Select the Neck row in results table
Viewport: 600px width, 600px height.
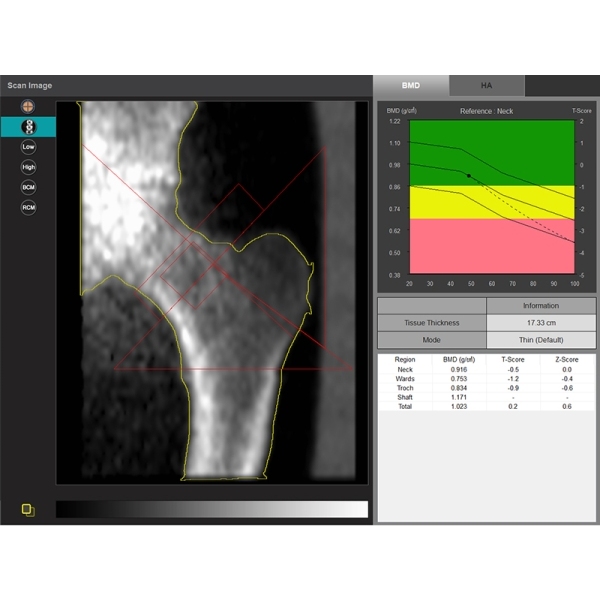(486, 369)
